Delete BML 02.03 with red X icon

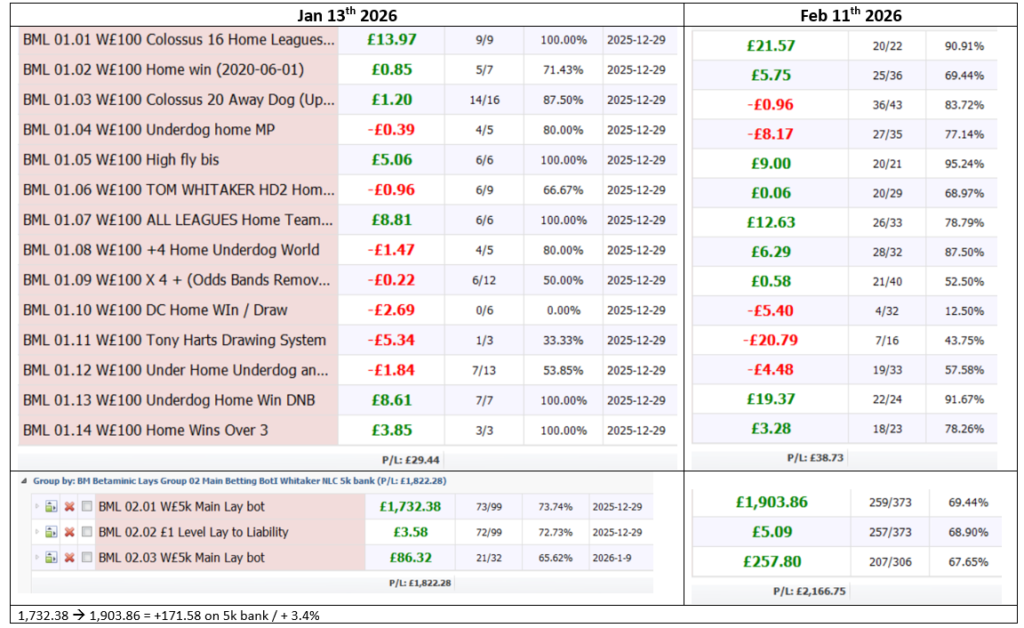(x=70, y=558)
